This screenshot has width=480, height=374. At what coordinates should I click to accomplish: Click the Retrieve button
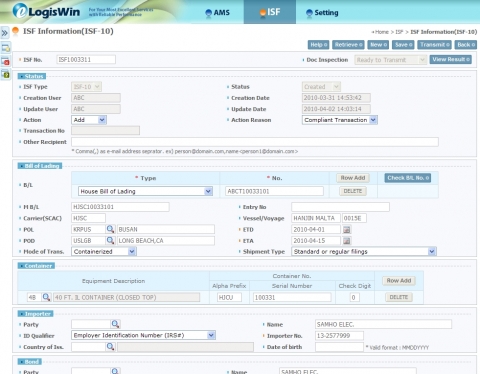348,45
